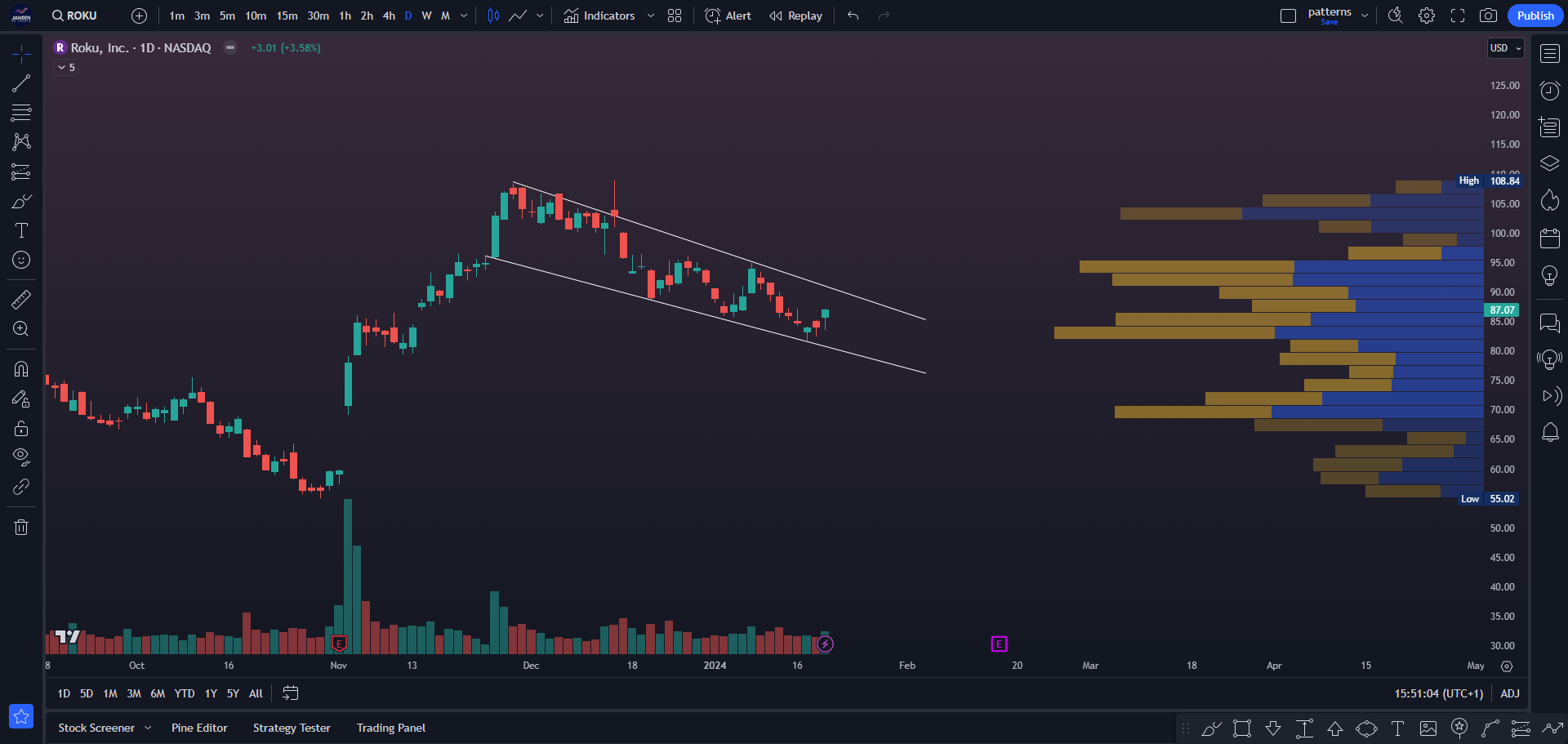Toggle the Roku symbol legend visibility button
The image size is (1568, 744).
point(230,47)
